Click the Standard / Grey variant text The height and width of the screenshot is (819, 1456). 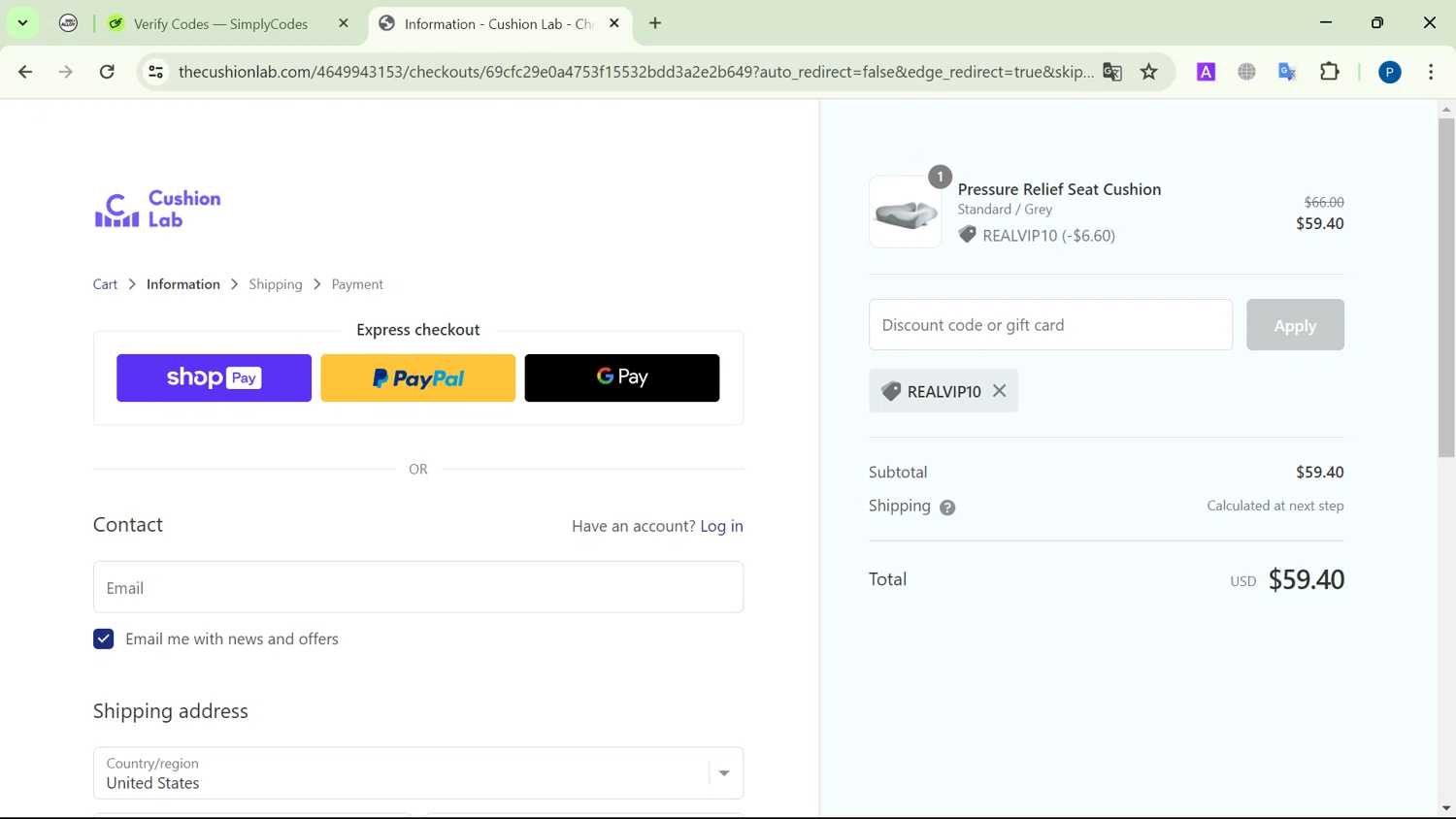coord(1005,210)
